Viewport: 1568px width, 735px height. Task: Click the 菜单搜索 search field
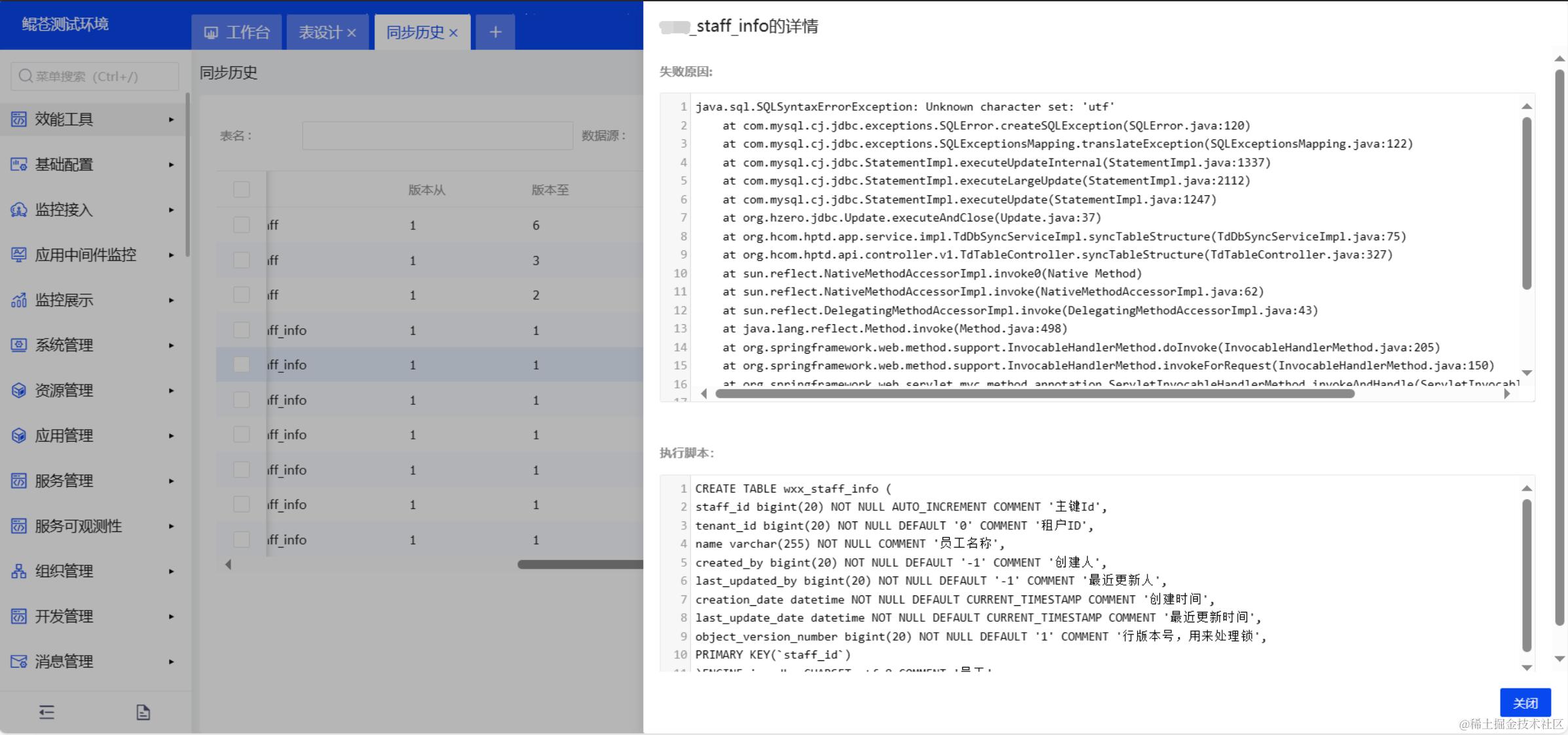(95, 76)
